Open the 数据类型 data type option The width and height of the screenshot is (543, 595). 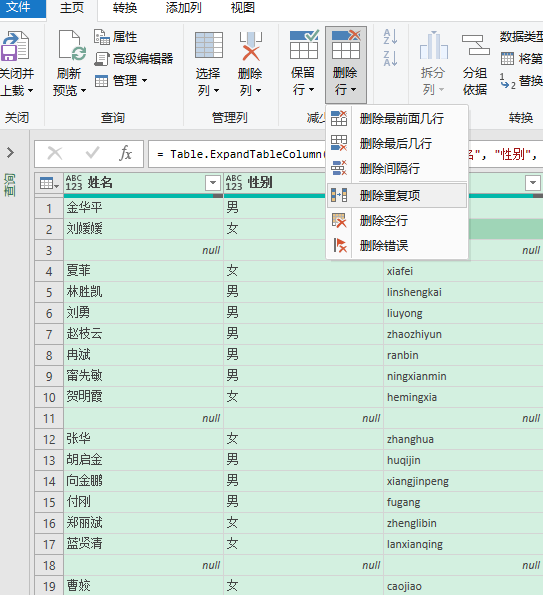521,37
